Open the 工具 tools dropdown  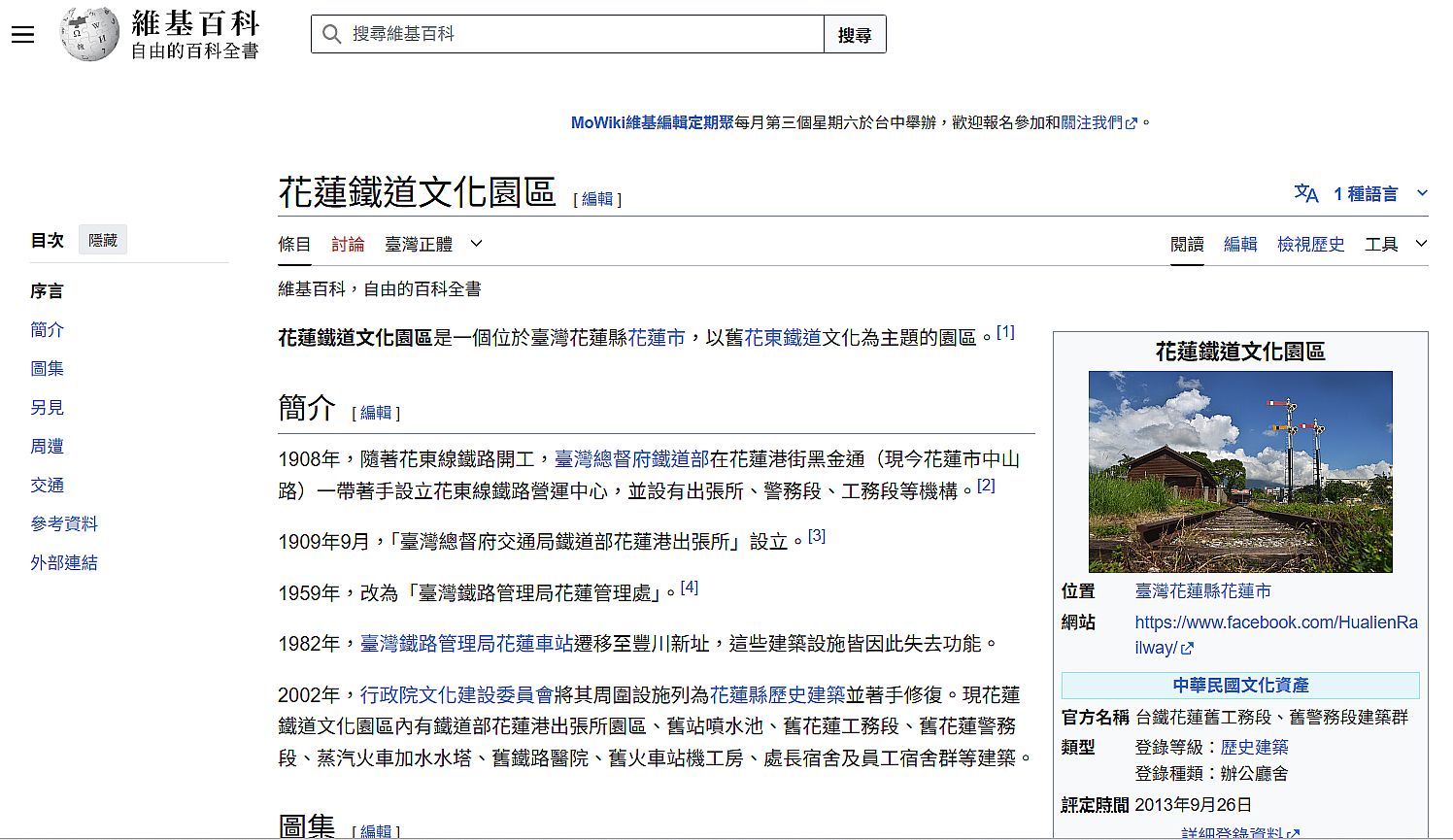click(x=1396, y=244)
